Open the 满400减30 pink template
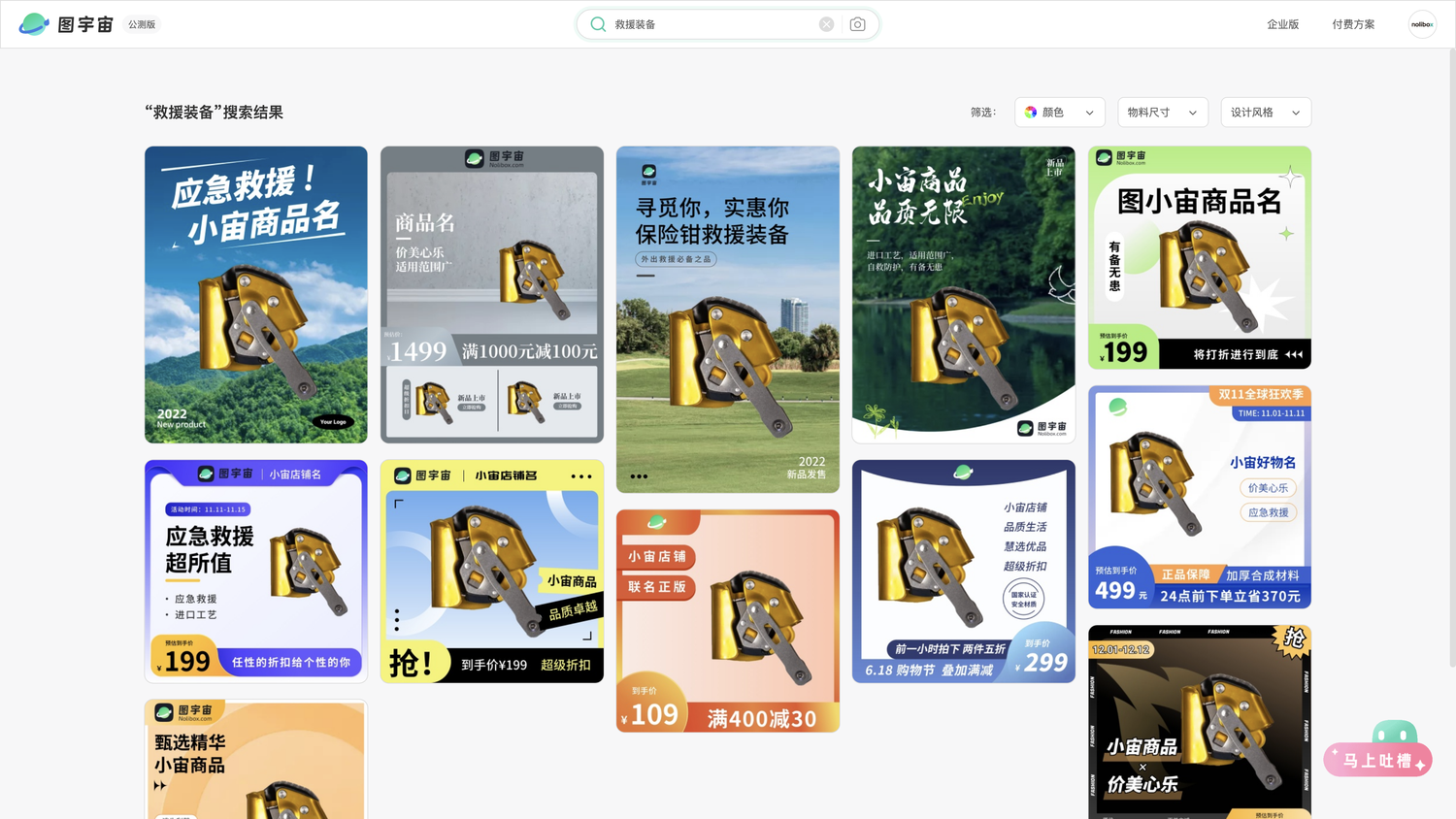Screen dimensions: 1456x819 coord(728,621)
